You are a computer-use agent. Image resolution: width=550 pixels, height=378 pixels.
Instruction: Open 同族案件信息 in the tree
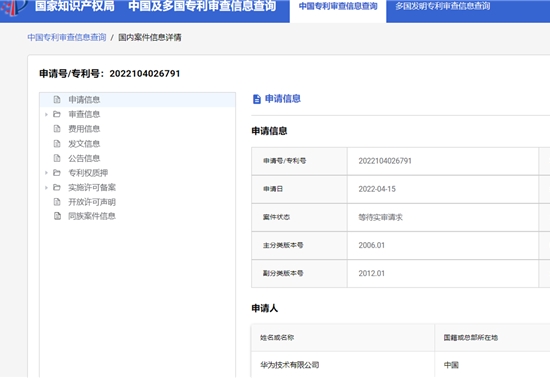tap(92, 216)
